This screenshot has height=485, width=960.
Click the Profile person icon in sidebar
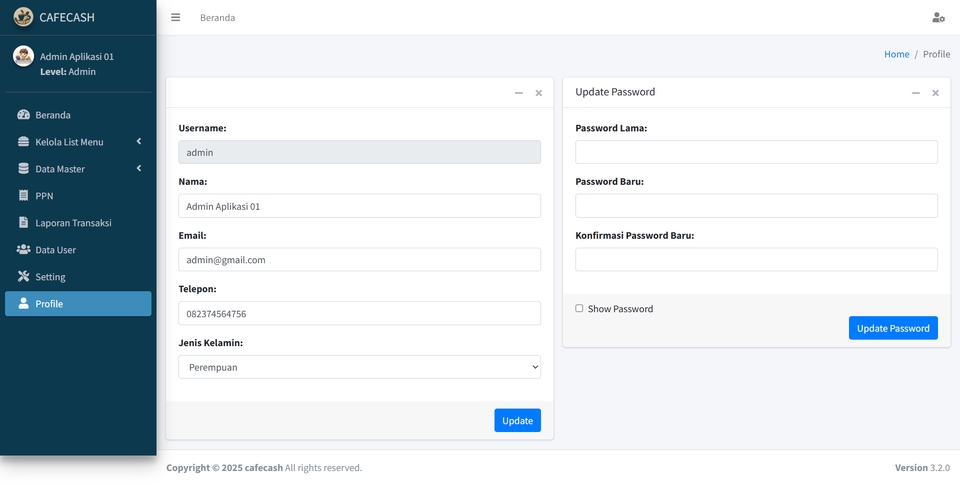(x=23, y=303)
